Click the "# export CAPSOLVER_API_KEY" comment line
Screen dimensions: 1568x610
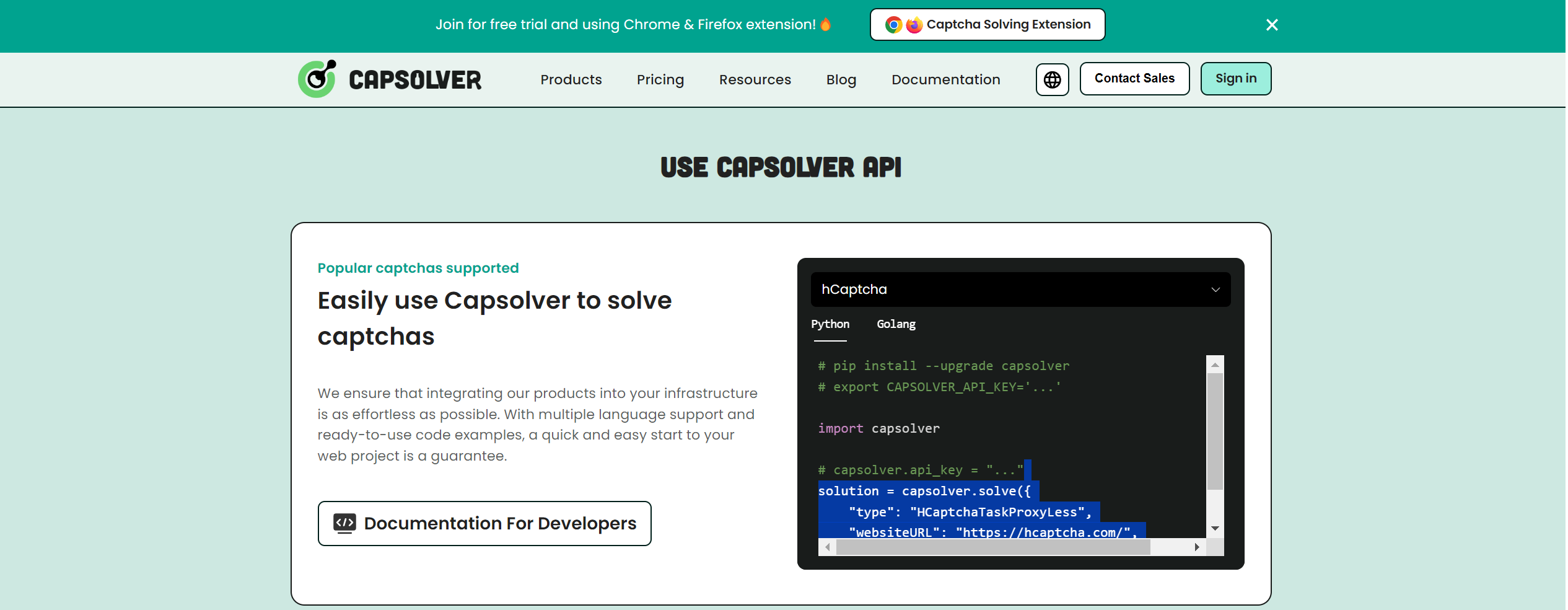pyautogui.click(x=939, y=387)
